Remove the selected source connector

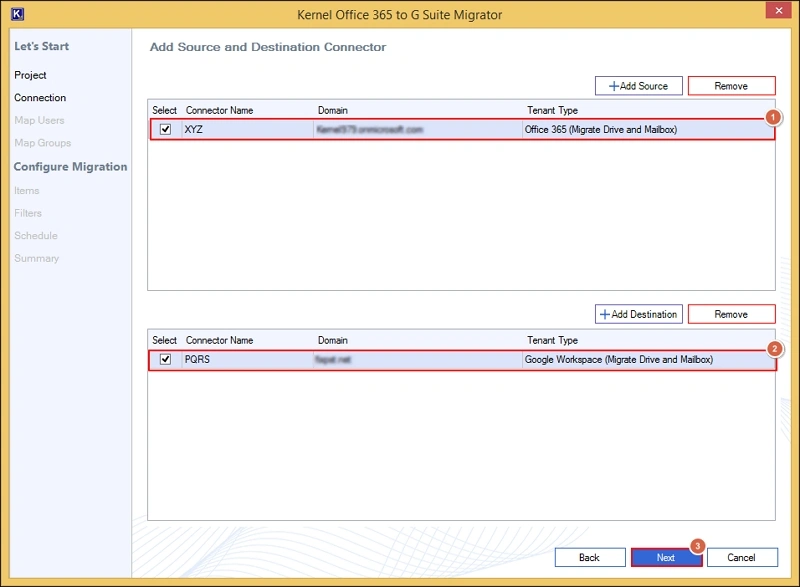point(731,86)
